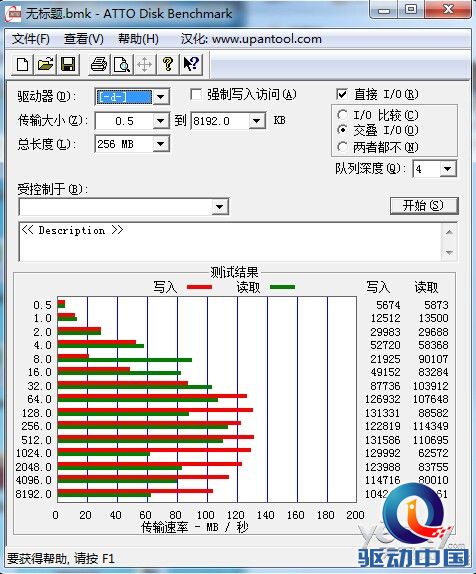Activate context help arrow-question icon
This screenshot has height=574, width=476.
(x=191, y=65)
